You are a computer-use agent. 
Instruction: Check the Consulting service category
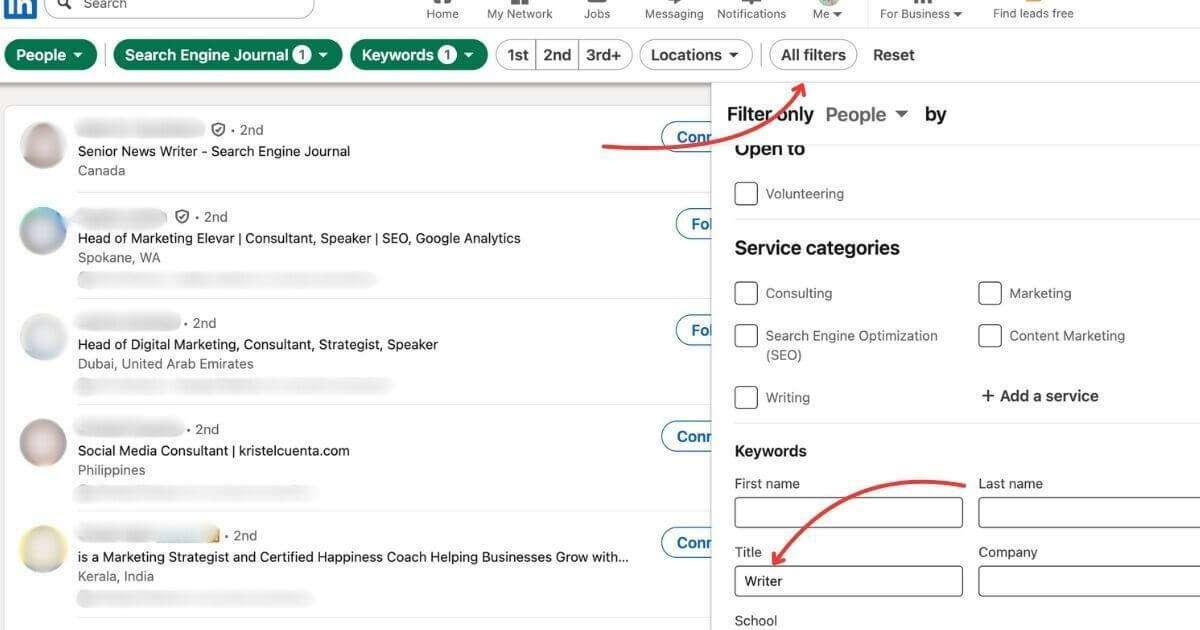coord(745,292)
